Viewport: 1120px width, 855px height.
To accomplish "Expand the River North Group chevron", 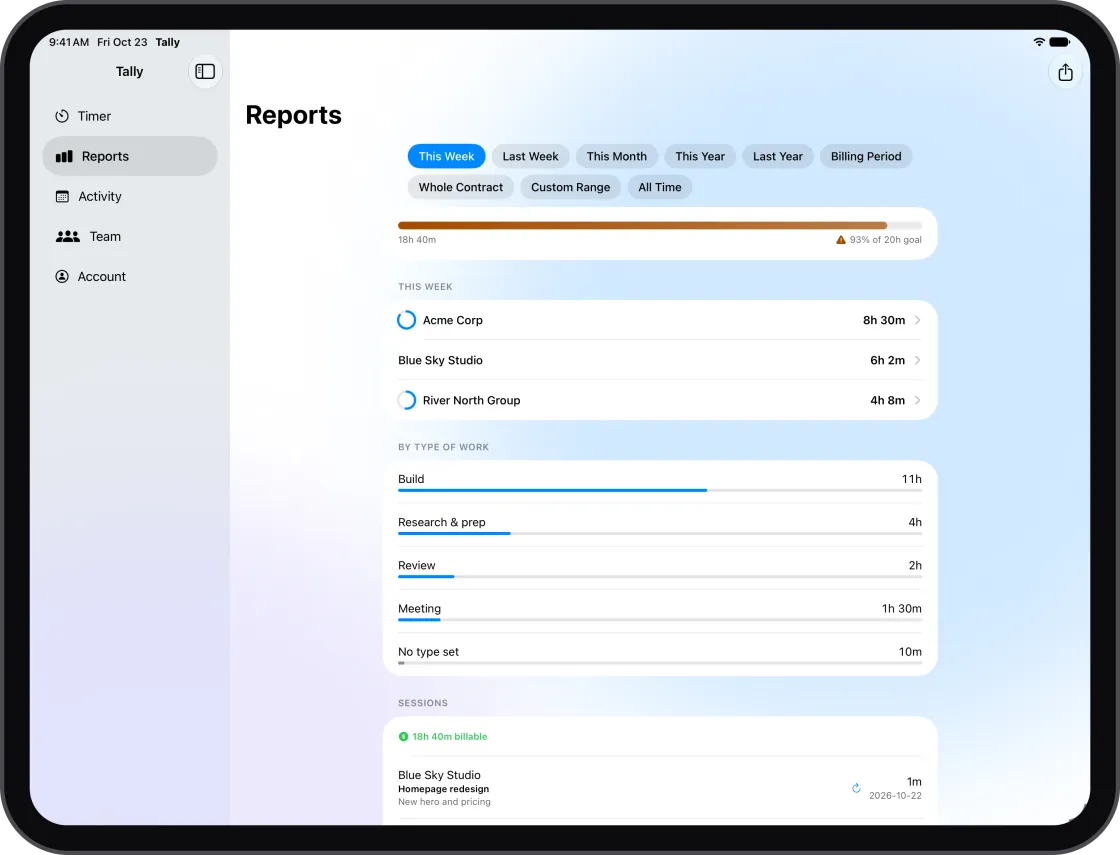I will coord(917,400).
